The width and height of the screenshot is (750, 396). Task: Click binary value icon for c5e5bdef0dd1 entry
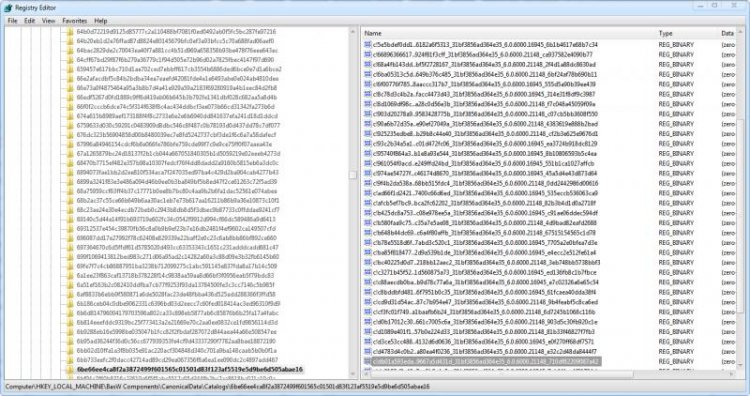[367, 44]
